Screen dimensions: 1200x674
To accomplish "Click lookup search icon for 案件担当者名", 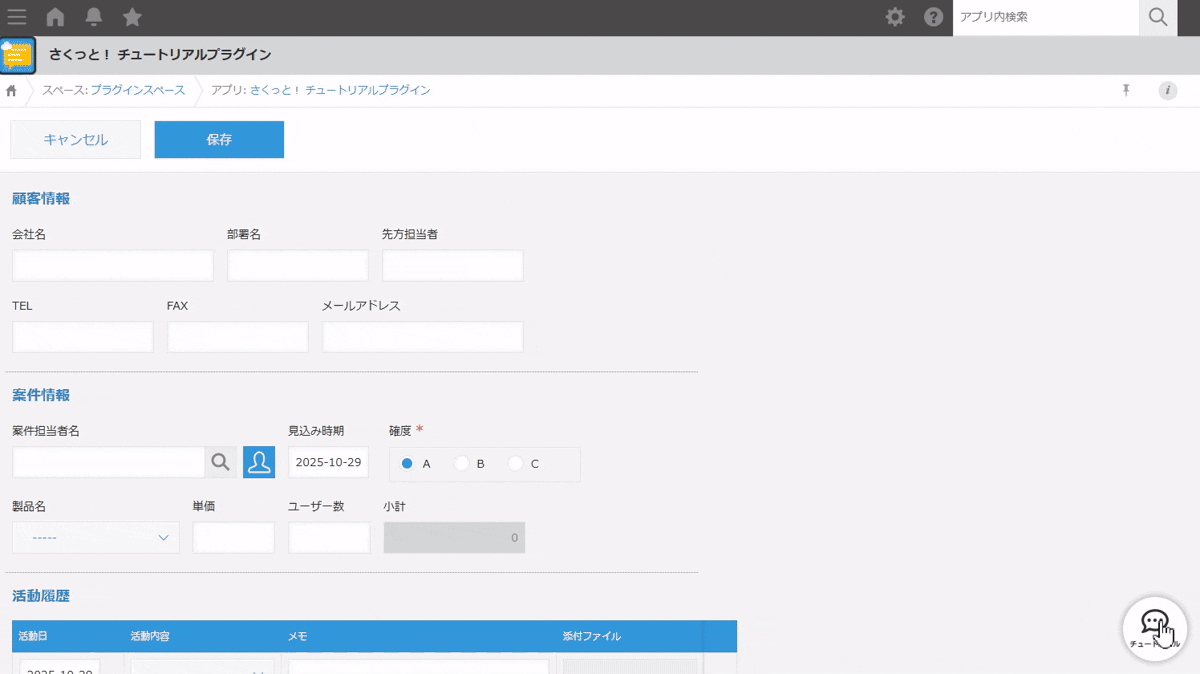I will click(221, 462).
